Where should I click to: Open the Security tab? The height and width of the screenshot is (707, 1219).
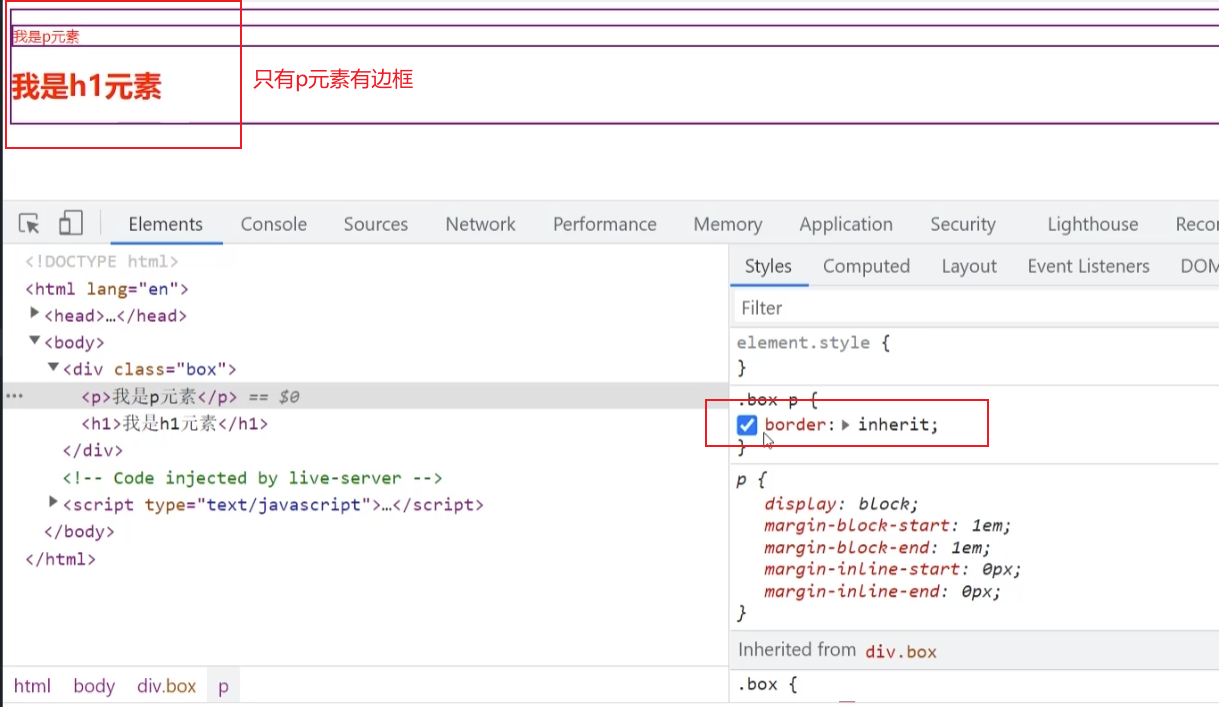pyautogui.click(x=963, y=224)
